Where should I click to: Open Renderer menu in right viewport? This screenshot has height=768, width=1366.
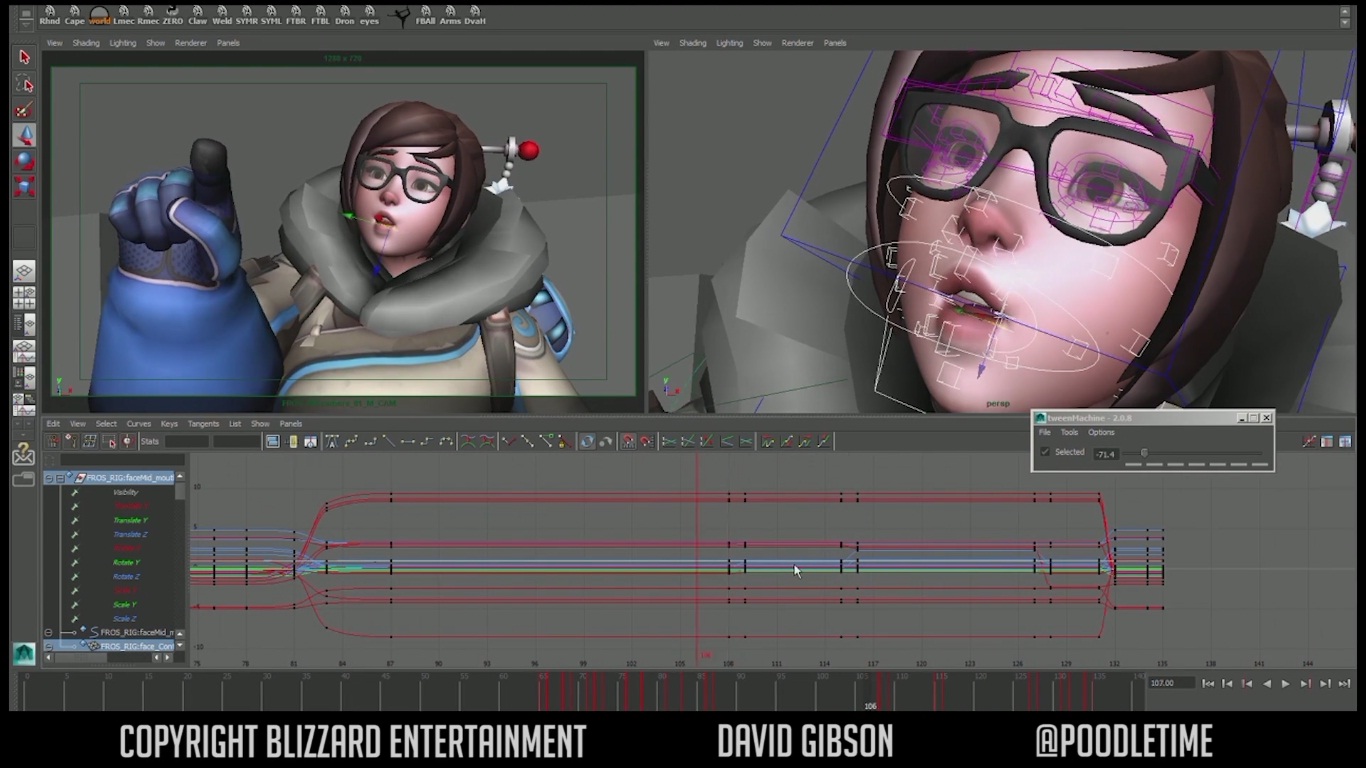(798, 43)
